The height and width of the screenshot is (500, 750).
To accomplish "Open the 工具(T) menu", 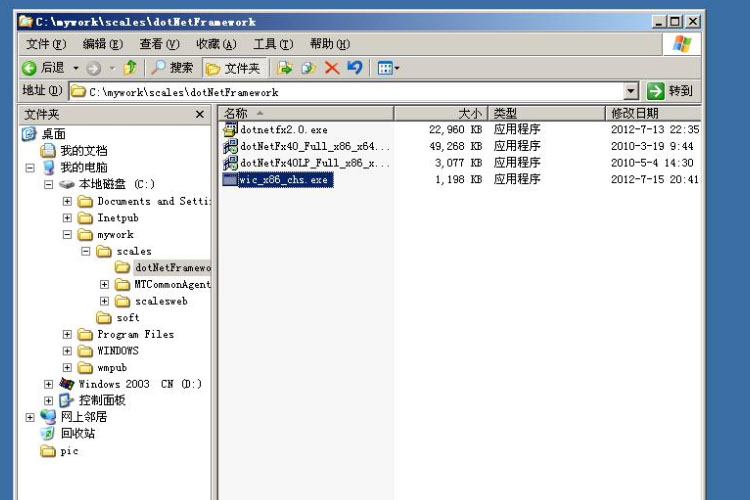I will pyautogui.click(x=273, y=44).
